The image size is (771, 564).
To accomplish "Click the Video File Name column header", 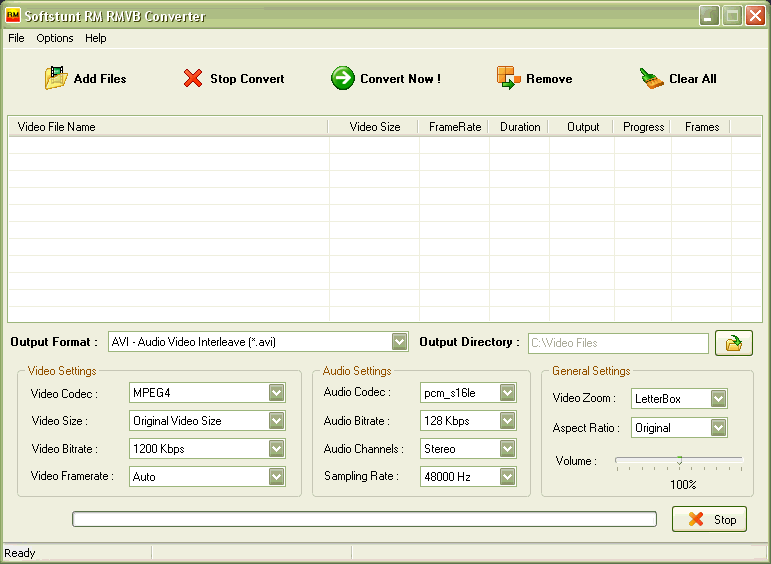I will pyautogui.click(x=168, y=127).
